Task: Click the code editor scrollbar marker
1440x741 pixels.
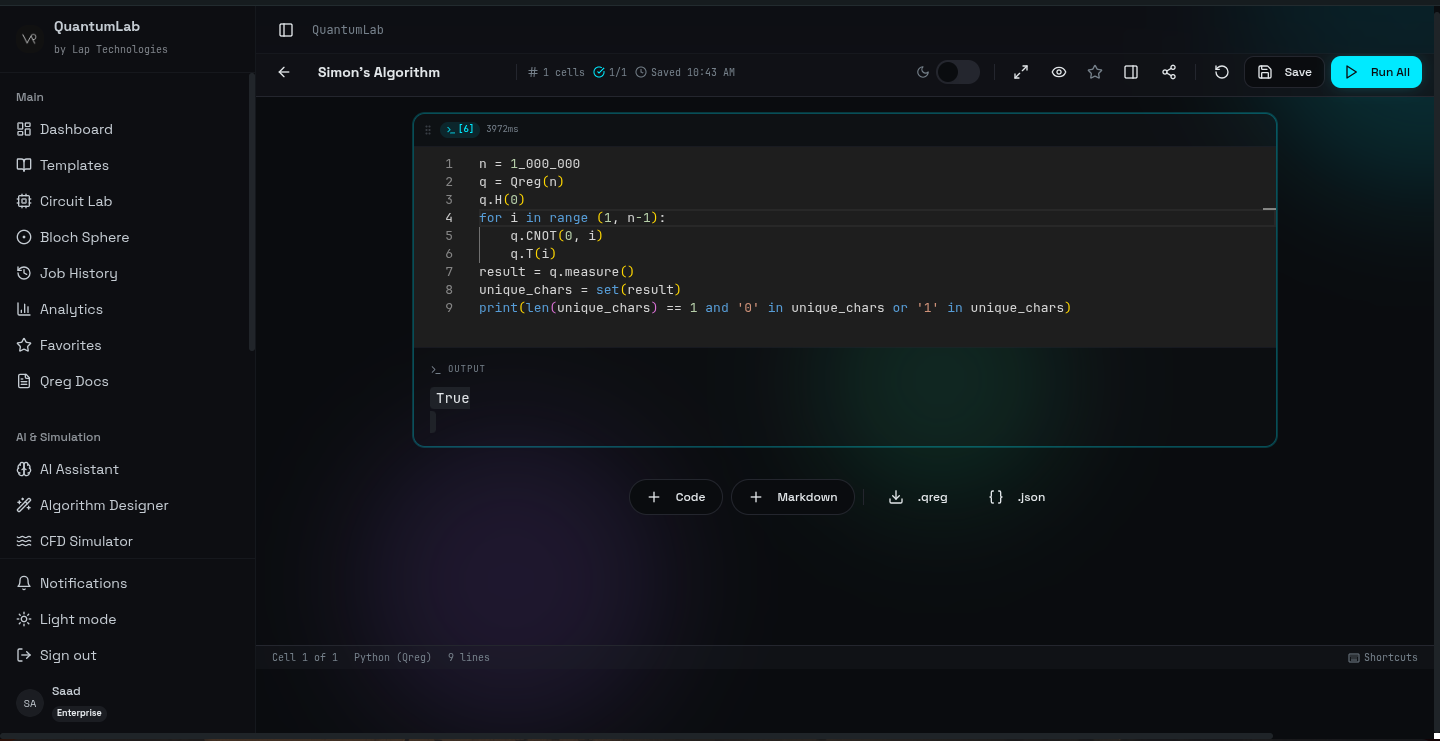Action: tap(1269, 209)
